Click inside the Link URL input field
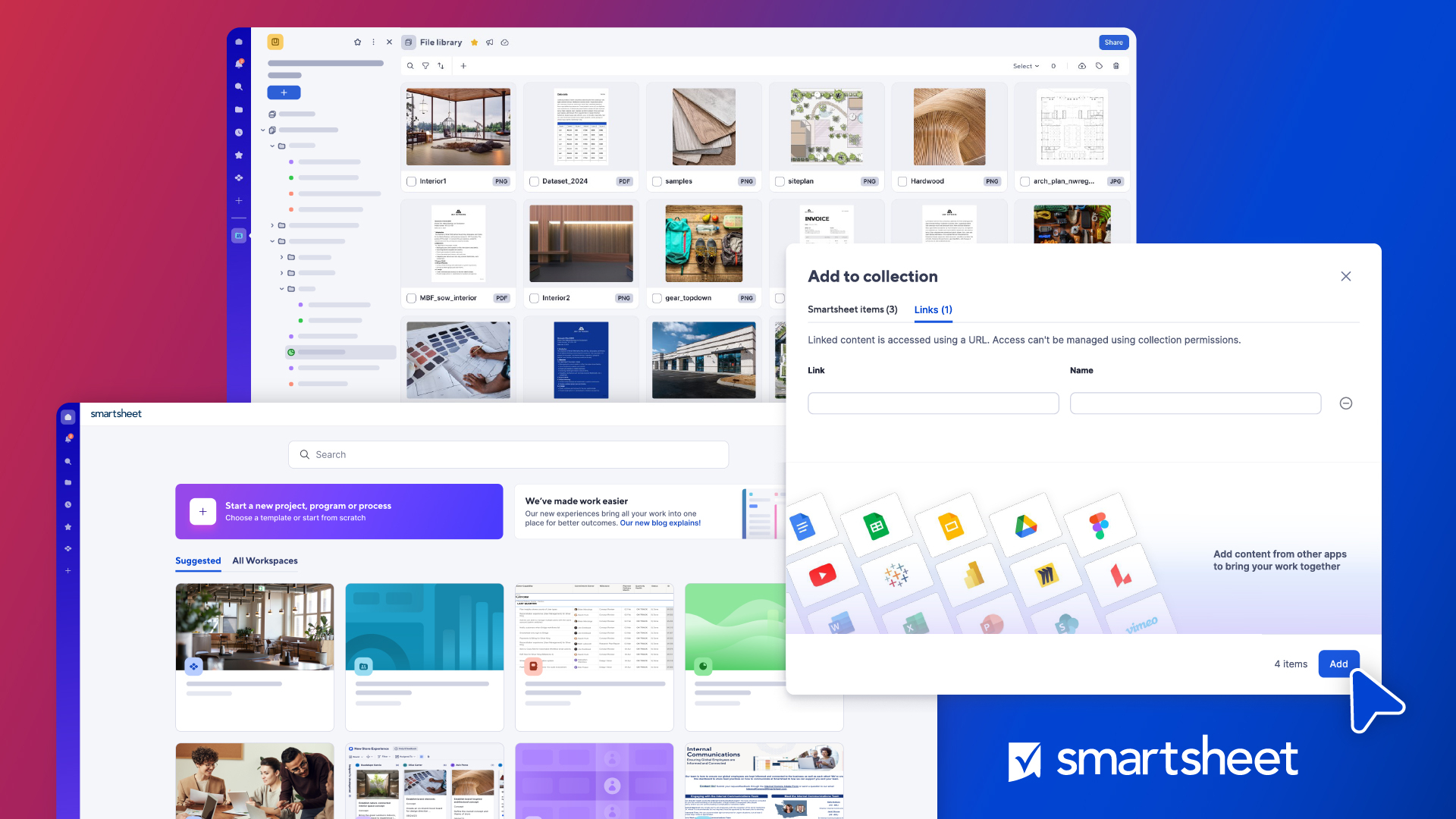The width and height of the screenshot is (1456, 819). click(x=933, y=403)
